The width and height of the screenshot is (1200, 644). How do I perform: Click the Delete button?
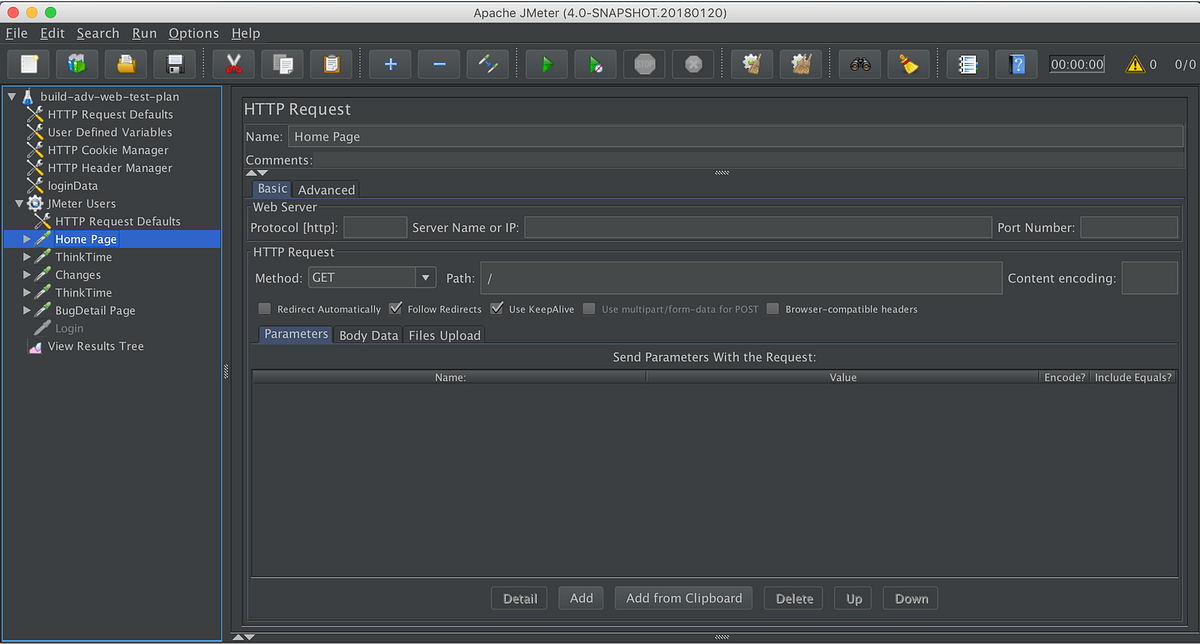coord(794,598)
